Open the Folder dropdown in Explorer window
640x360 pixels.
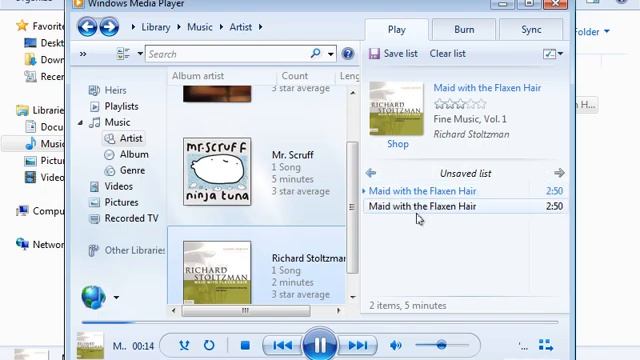592,31
